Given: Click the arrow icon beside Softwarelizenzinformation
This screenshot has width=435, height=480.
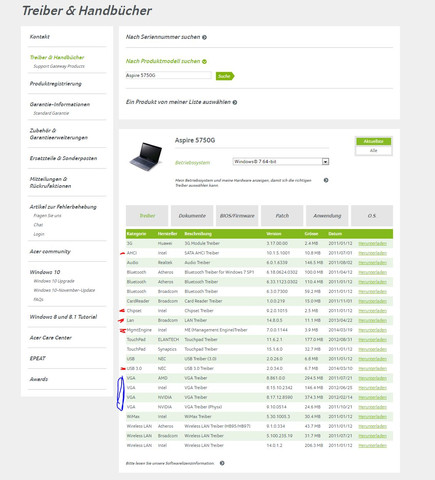Looking at the screenshot, I should [x=222, y=463].
